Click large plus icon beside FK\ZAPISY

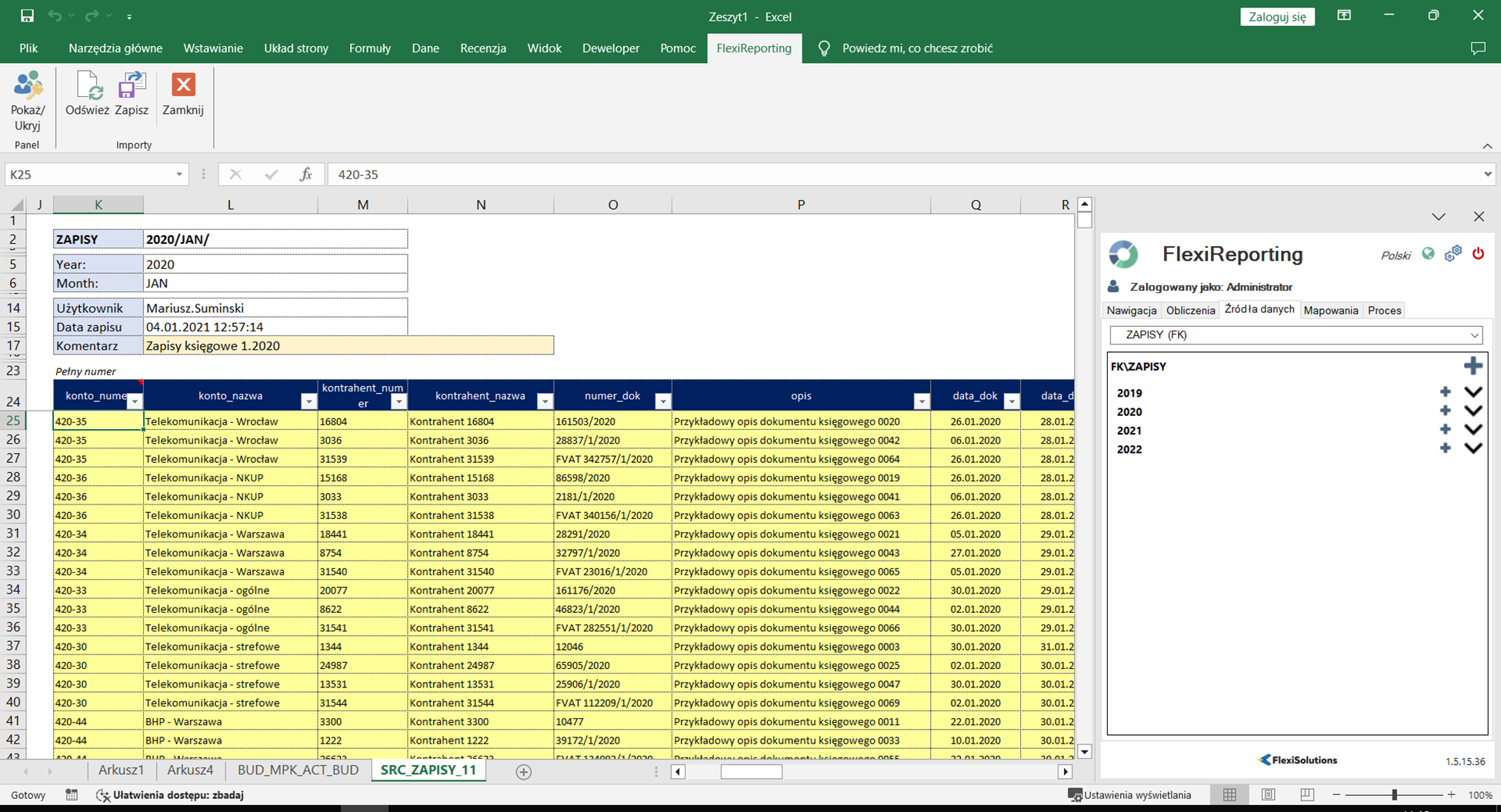click(1473, 366)
